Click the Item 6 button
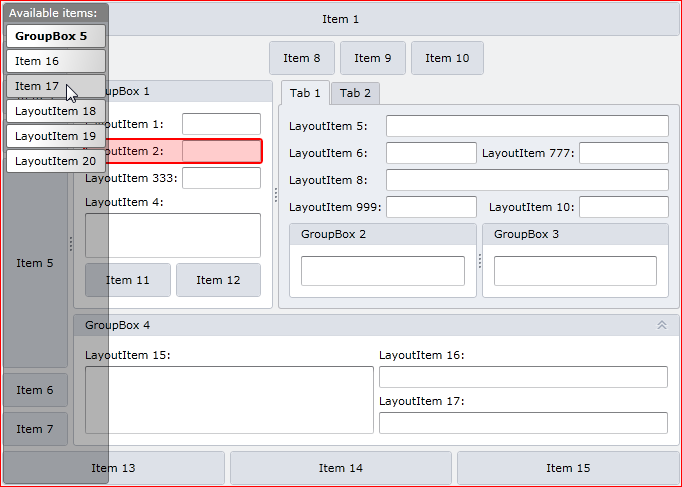 tap(35, 390)
